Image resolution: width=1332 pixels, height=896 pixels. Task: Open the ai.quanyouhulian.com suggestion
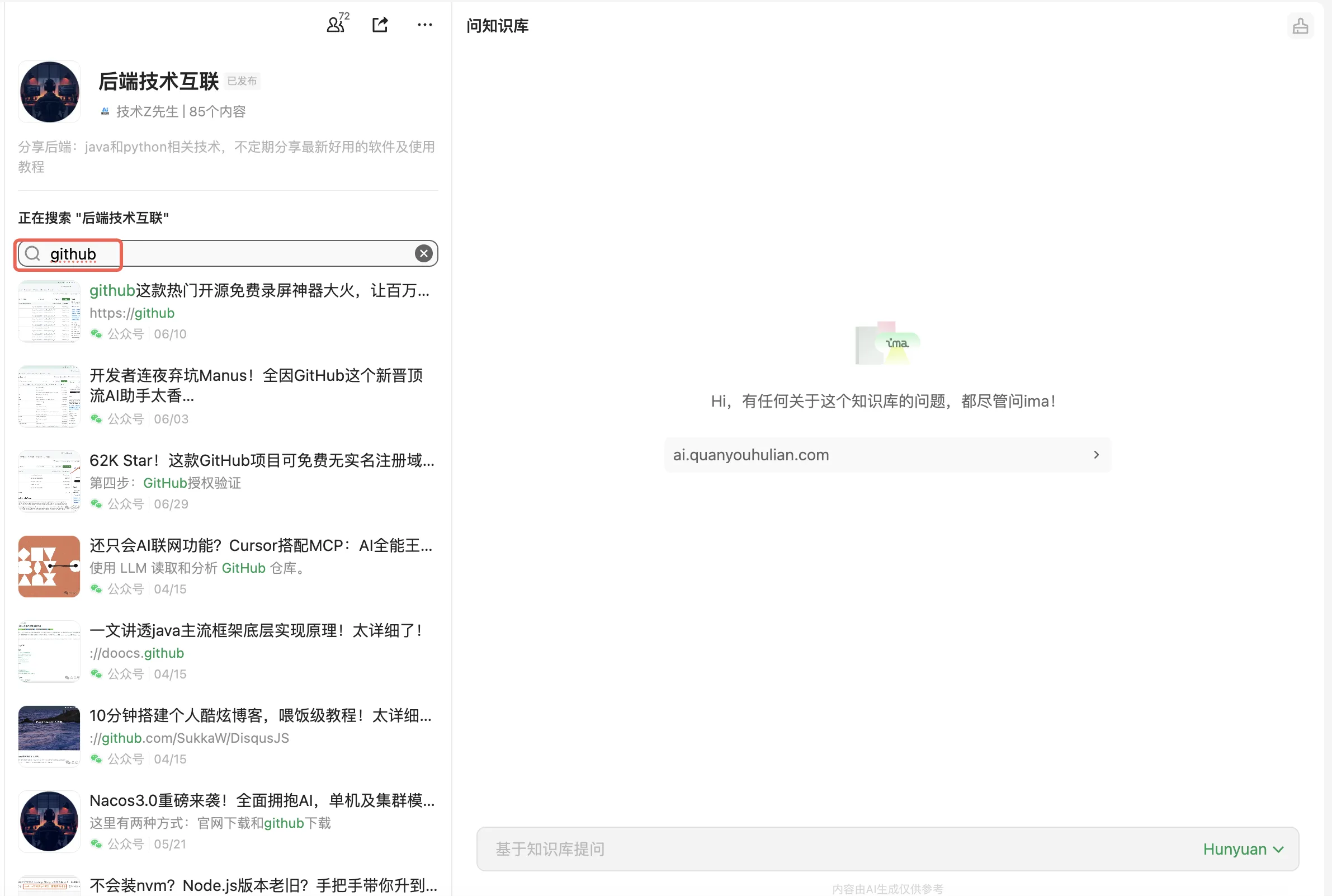pyautogui.click(x=887, y=455)
